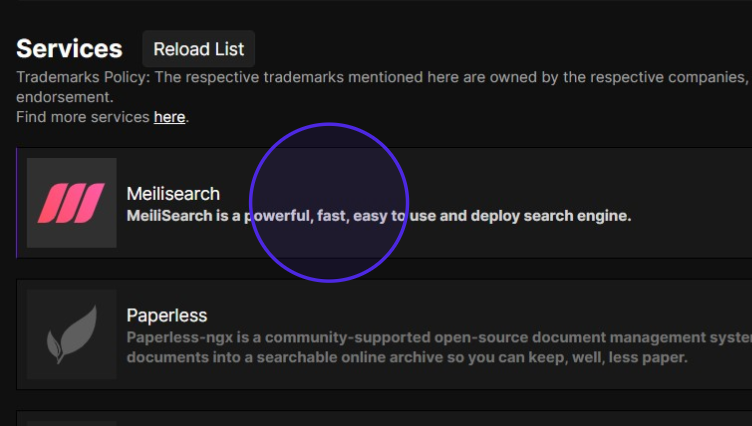This screenshot has height=426, width=752.
Task: Click the Services section heading
Action: point(69,49)
